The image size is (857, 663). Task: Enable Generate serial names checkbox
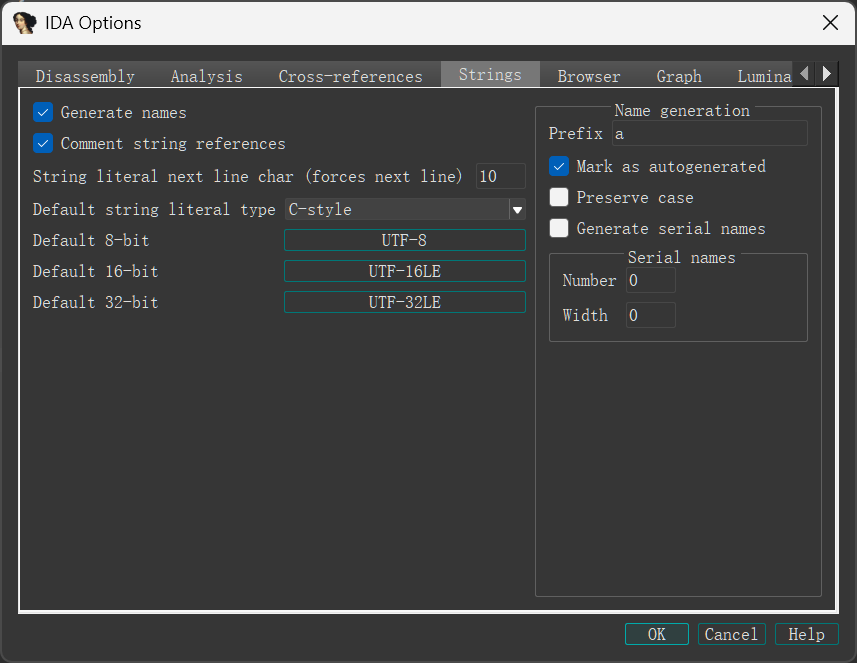559,229
